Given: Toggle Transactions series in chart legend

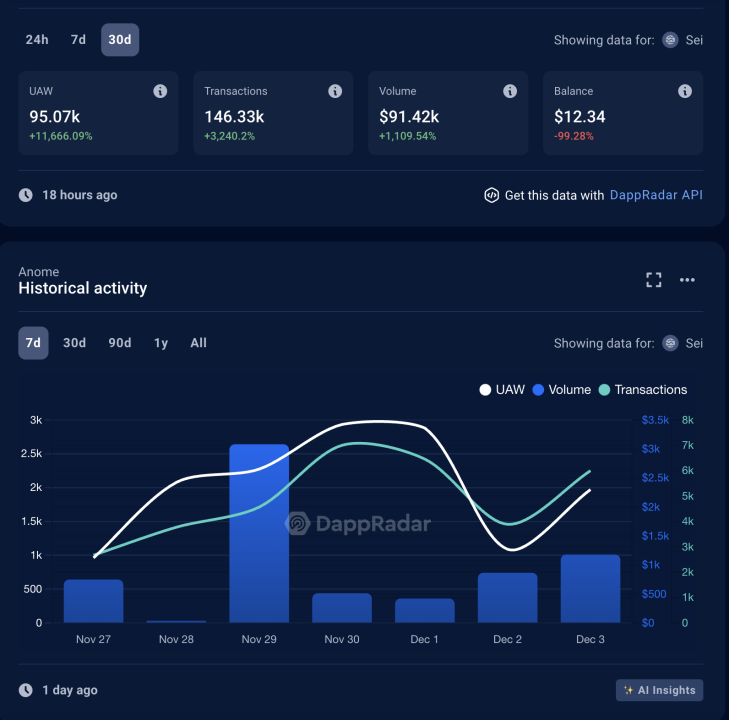Looking at the screenshot, I should click(x=643, y=390).
